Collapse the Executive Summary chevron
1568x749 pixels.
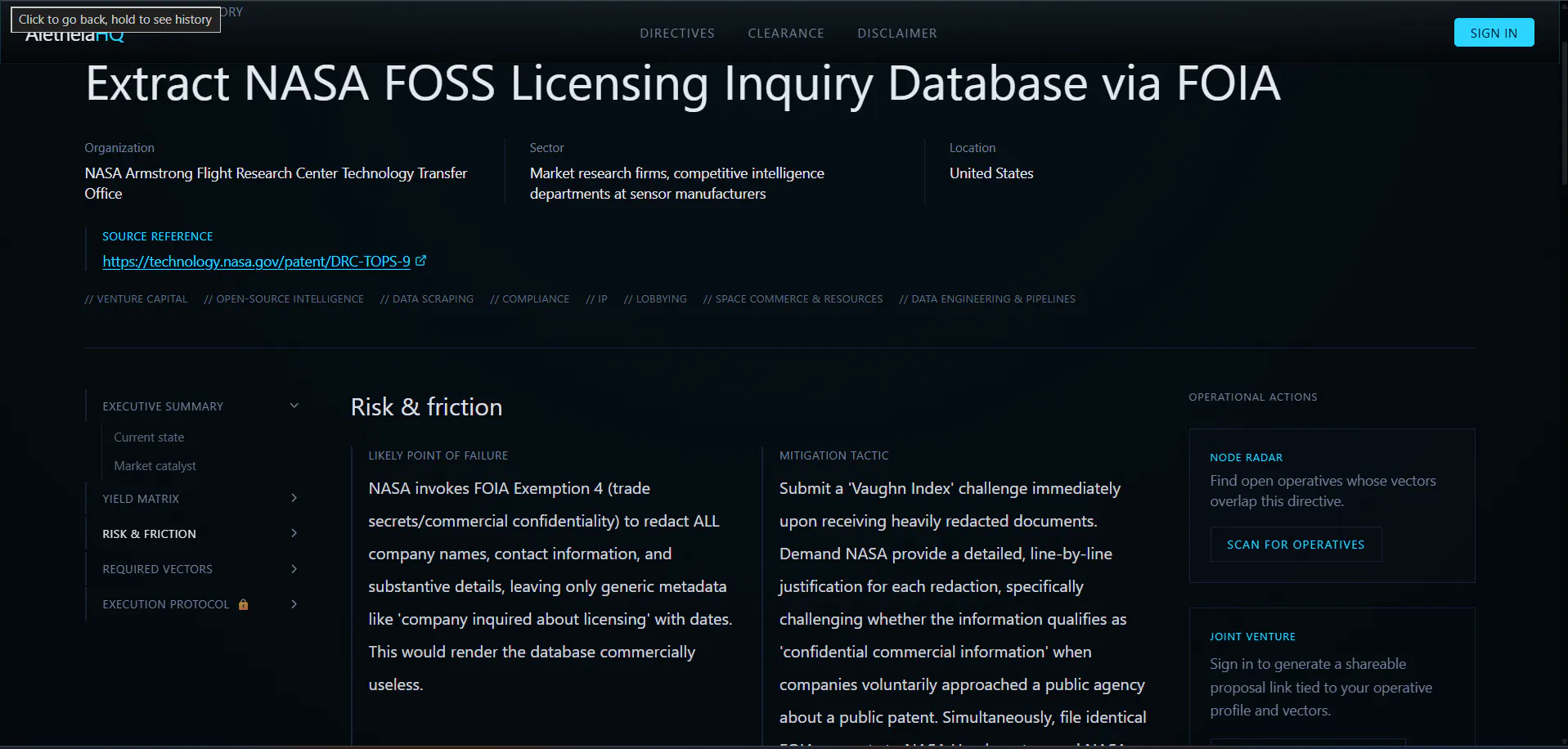click(x=294, y=406)
